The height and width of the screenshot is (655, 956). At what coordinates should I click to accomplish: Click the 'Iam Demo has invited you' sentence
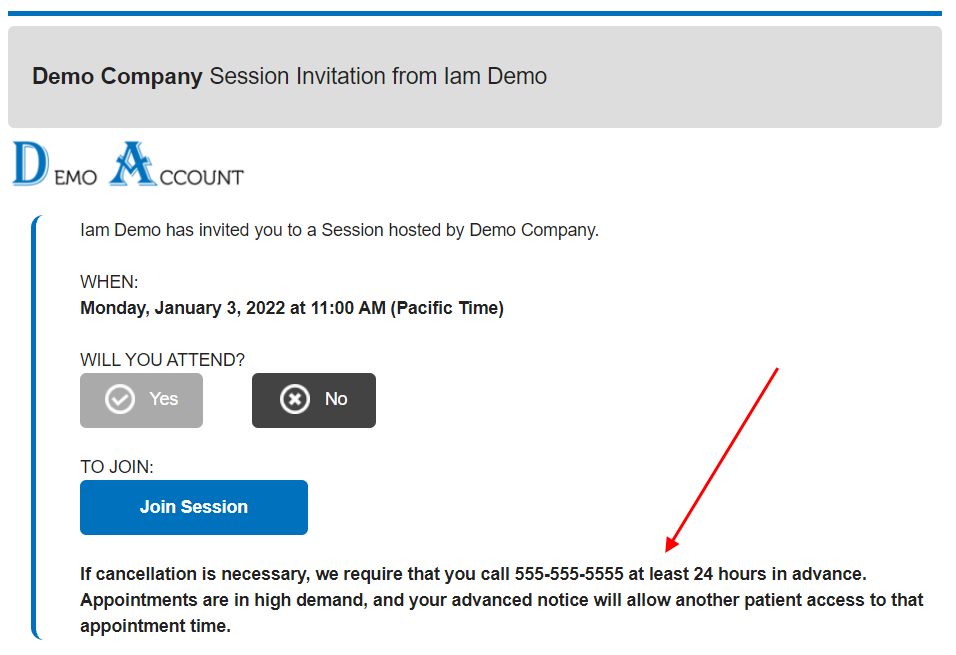(339, 230)
